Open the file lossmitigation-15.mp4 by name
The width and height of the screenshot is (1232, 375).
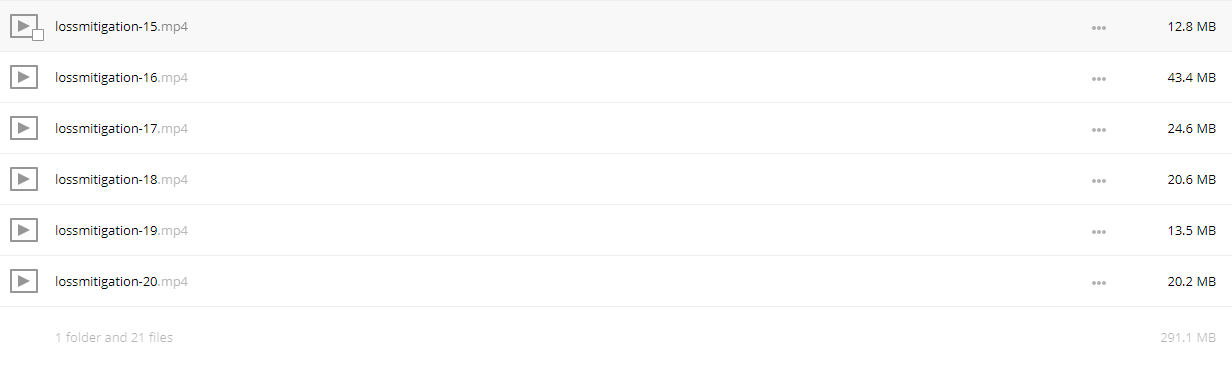pyautogui.click(x=122, y=27)
